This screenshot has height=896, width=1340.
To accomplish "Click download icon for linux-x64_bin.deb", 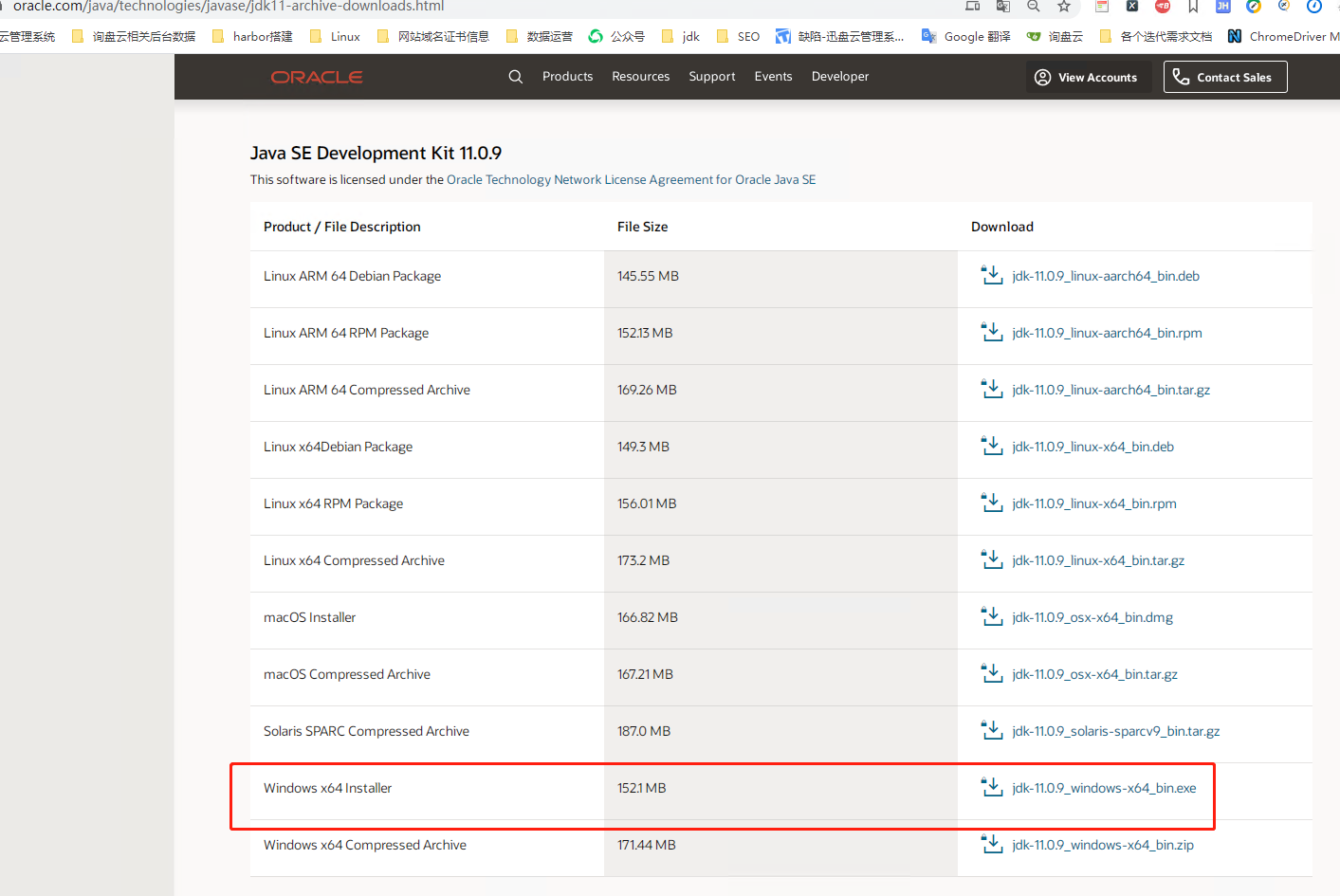I will coord(992,446).
